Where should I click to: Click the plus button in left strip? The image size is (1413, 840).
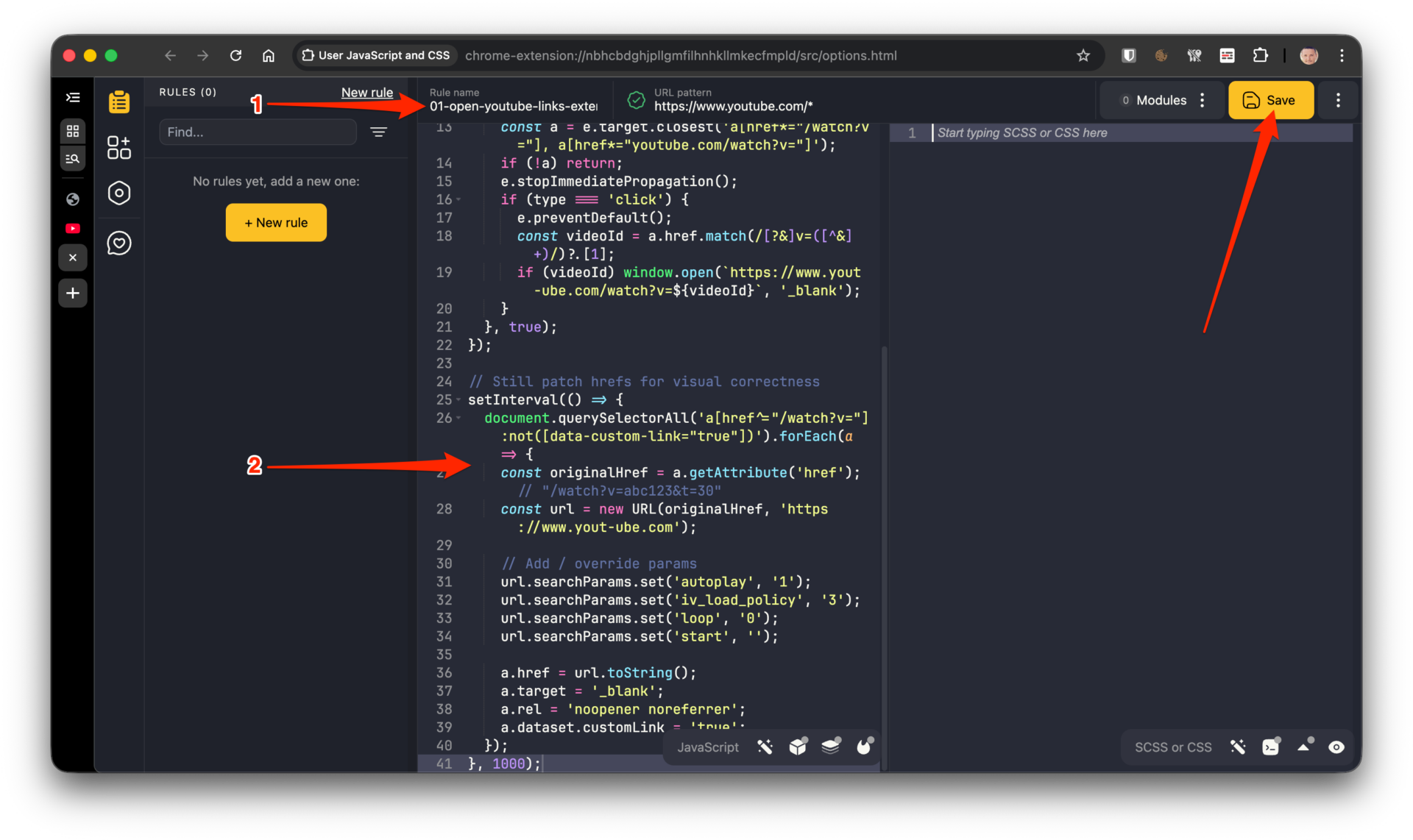(x=73, y=293)
